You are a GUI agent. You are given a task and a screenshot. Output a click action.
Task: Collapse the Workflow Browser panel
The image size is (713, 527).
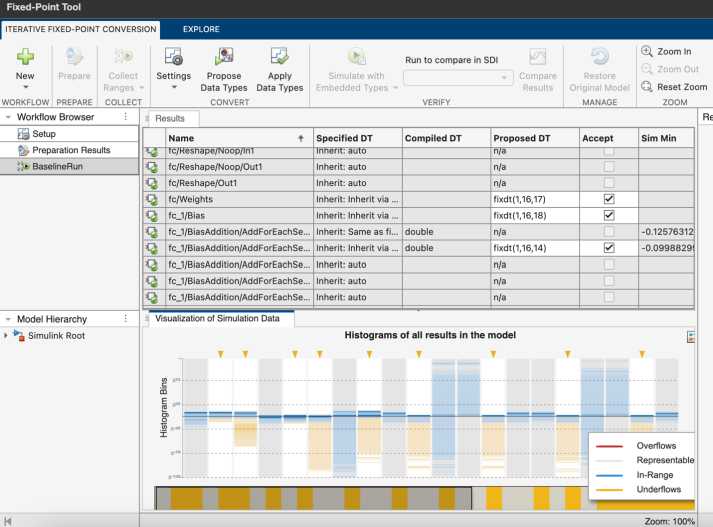(8, 117)
